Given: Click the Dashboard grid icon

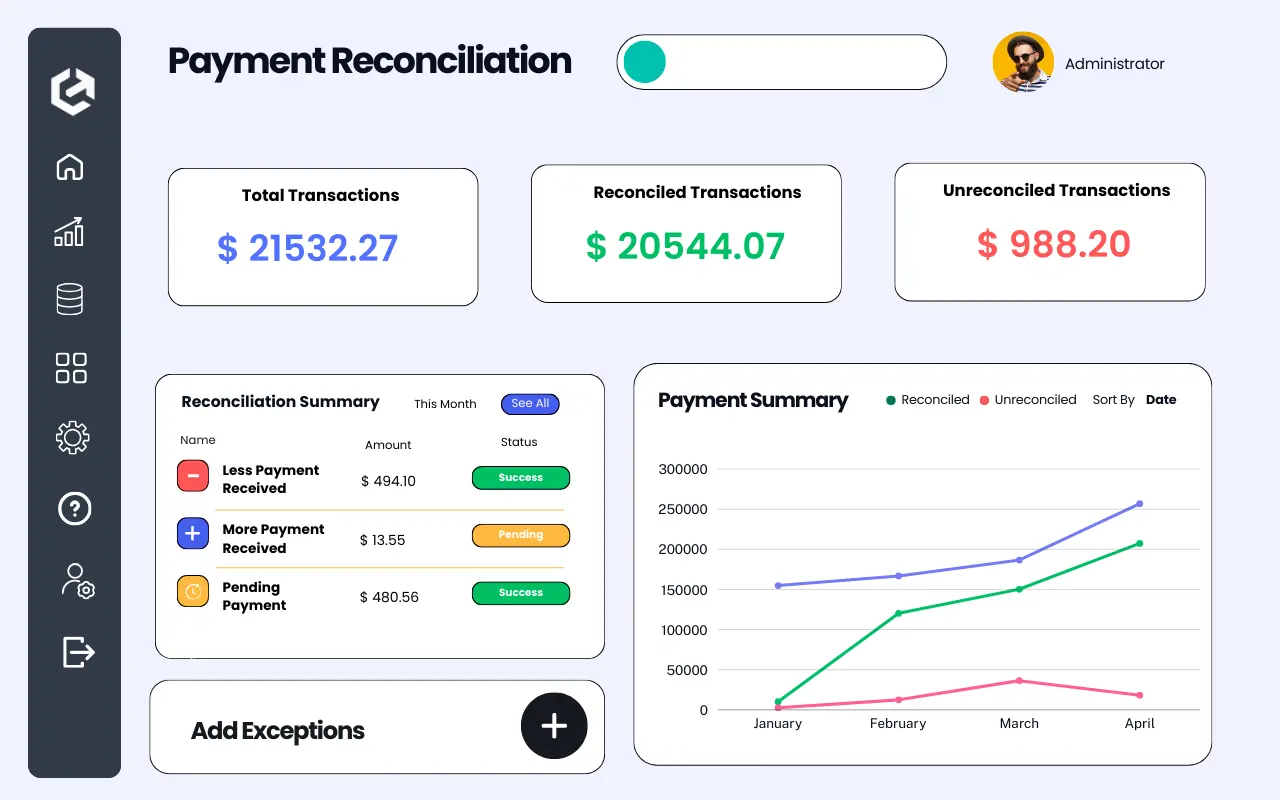Looking at the screenshot, I should [x=70, y=368].
